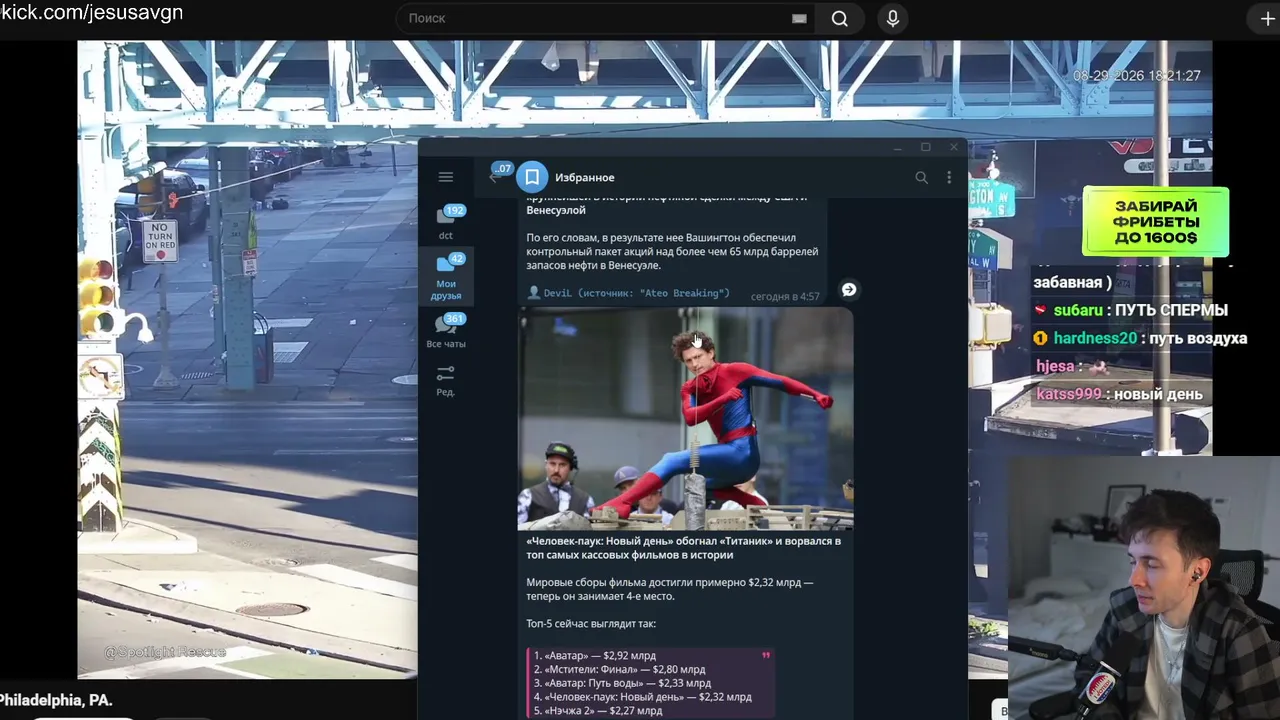Click the line Топ-5 сейчас выглядит так
This screenshot has height=720, width=1280.
(x=591, y=623)
